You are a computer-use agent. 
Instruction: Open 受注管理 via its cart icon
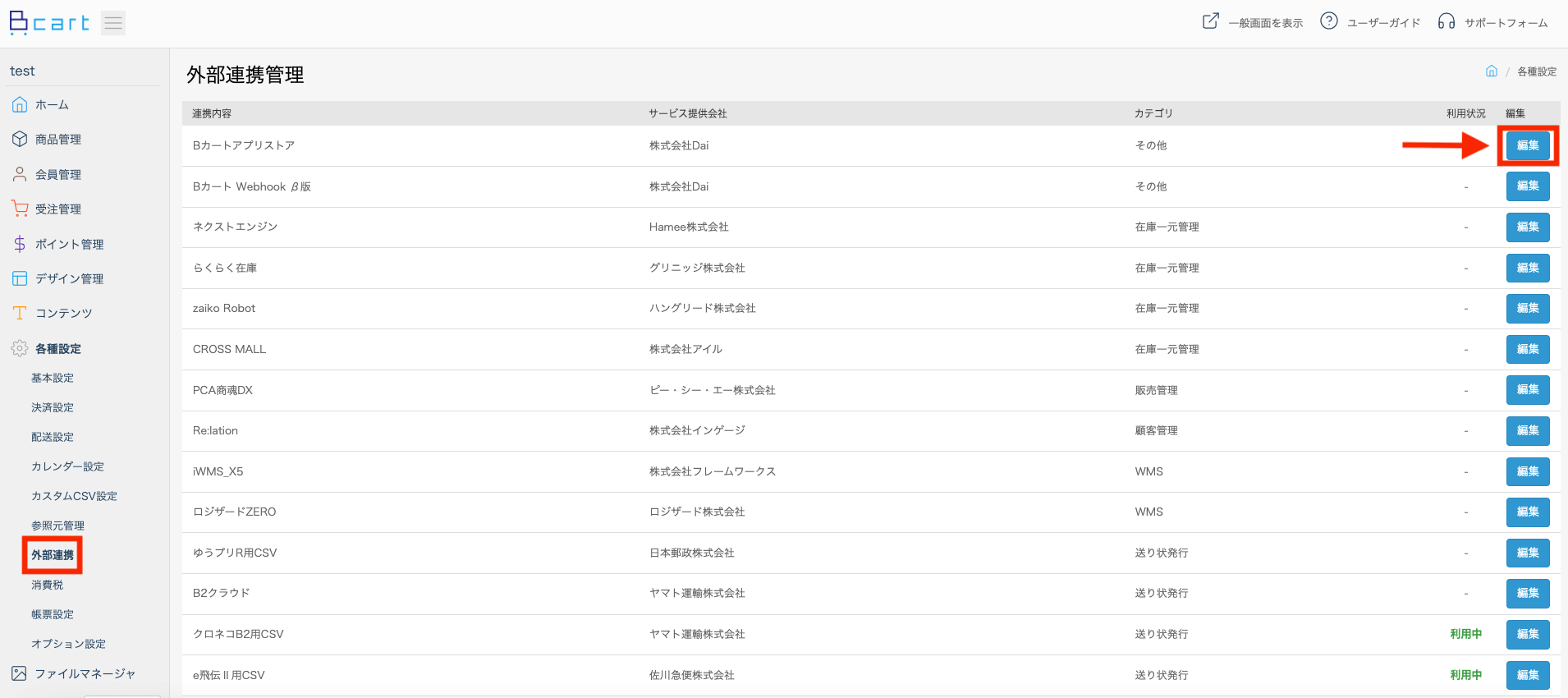(x=20, y=209)
